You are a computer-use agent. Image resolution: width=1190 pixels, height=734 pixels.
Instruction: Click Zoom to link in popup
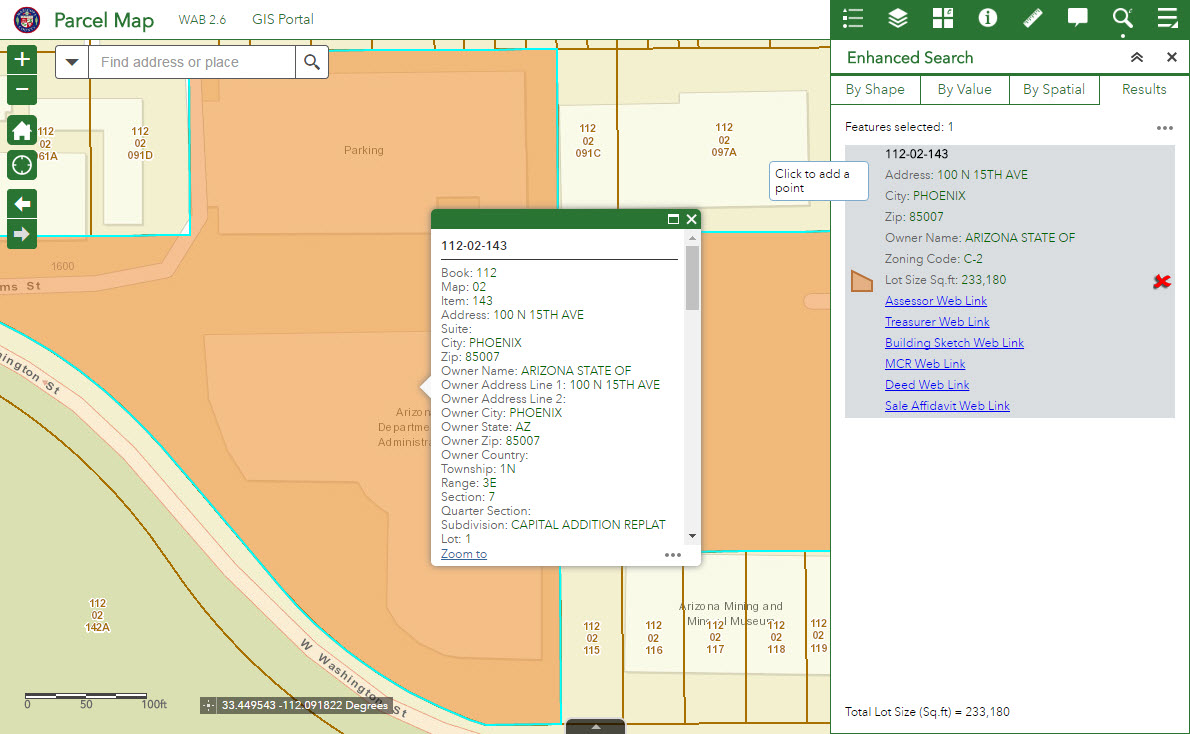pos(464,554)
